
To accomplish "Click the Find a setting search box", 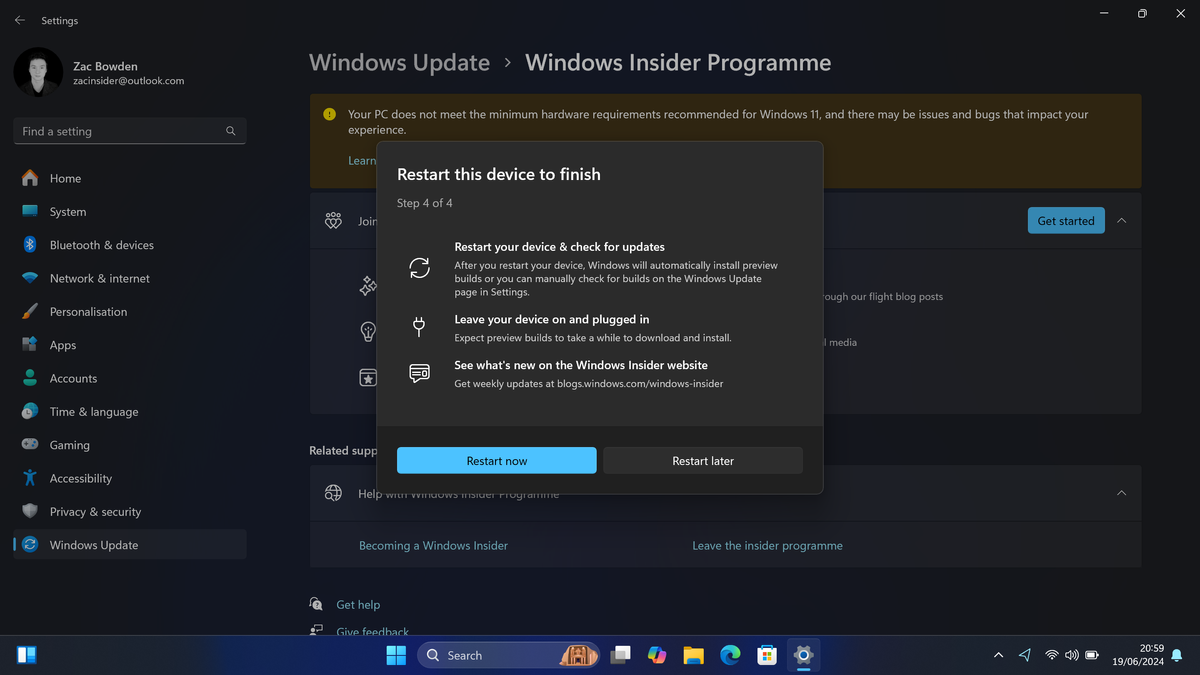I will point(129,131).
